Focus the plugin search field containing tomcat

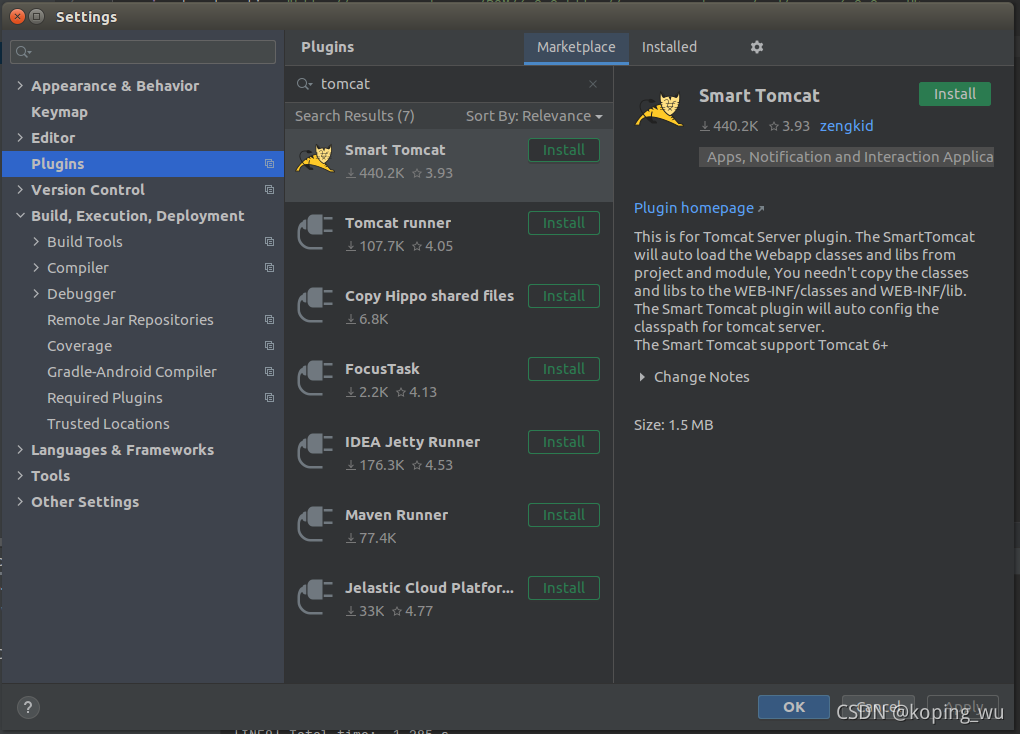[x=449, y=84]
